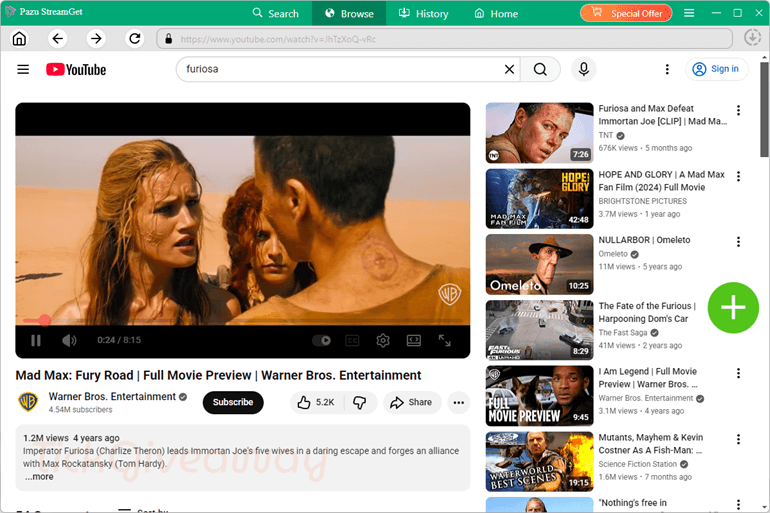The height and width of the screenshot is (513, 770).
Task: Click the download icon beside the address bar
Action: 752,38
